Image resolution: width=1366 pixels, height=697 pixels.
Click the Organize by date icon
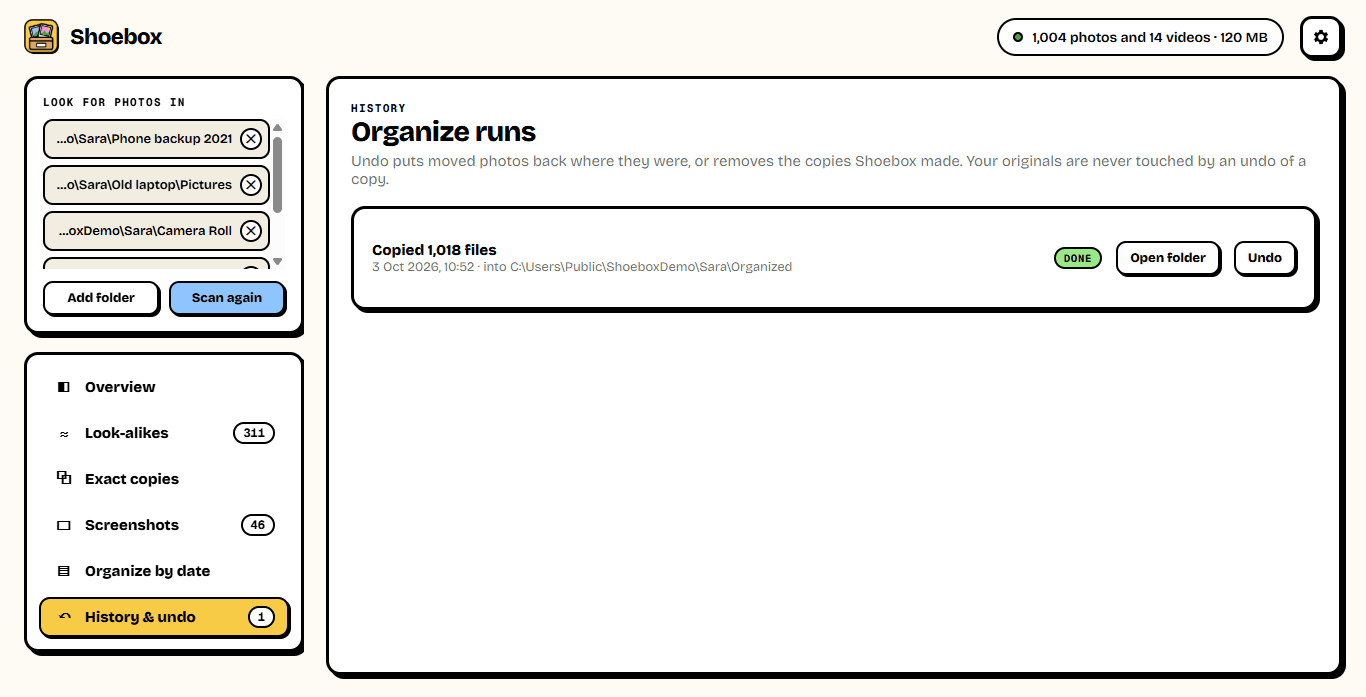pyautogui.click(x=64, y=571)
